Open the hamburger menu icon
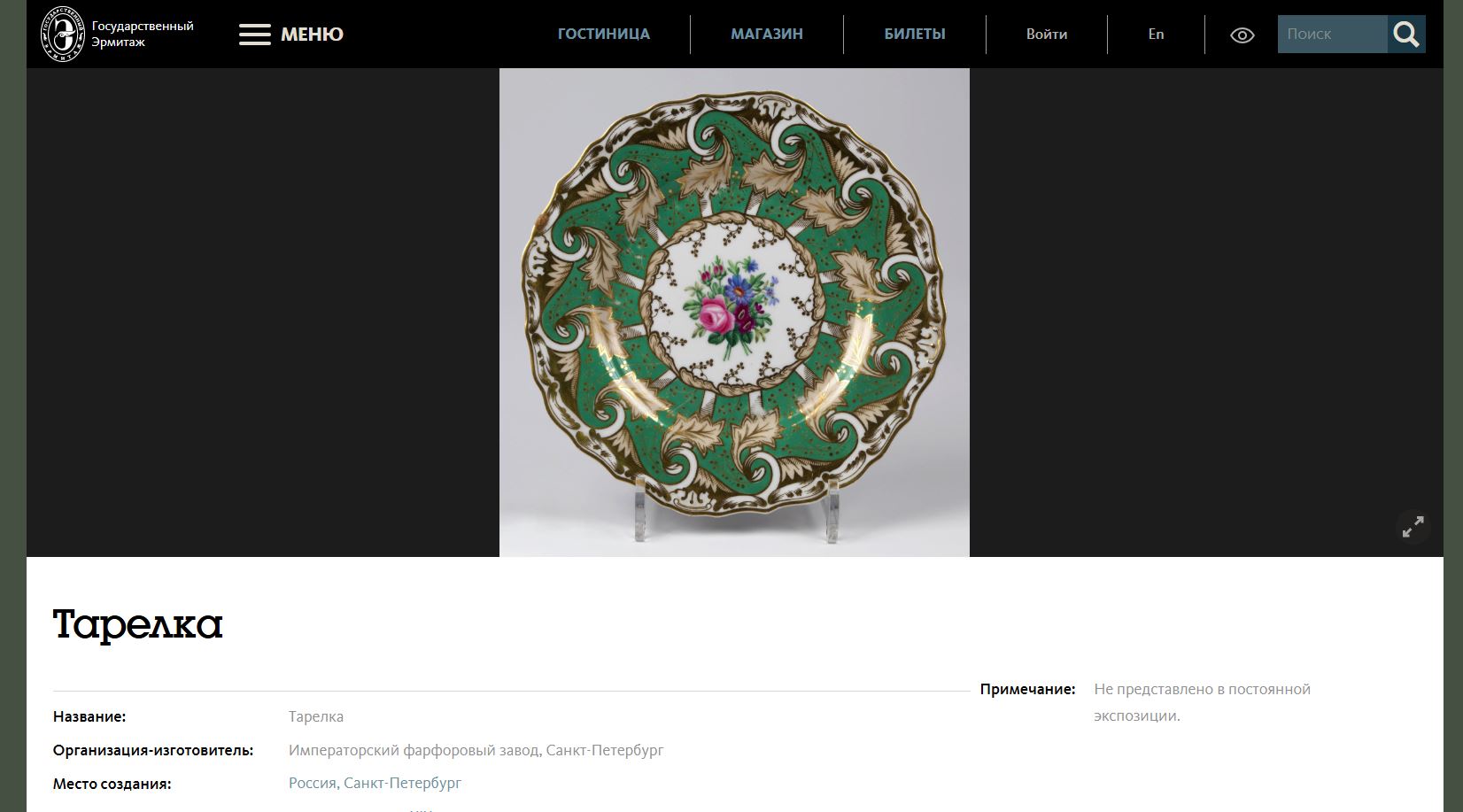This screenshot has width=1463, height=812. 254,35
